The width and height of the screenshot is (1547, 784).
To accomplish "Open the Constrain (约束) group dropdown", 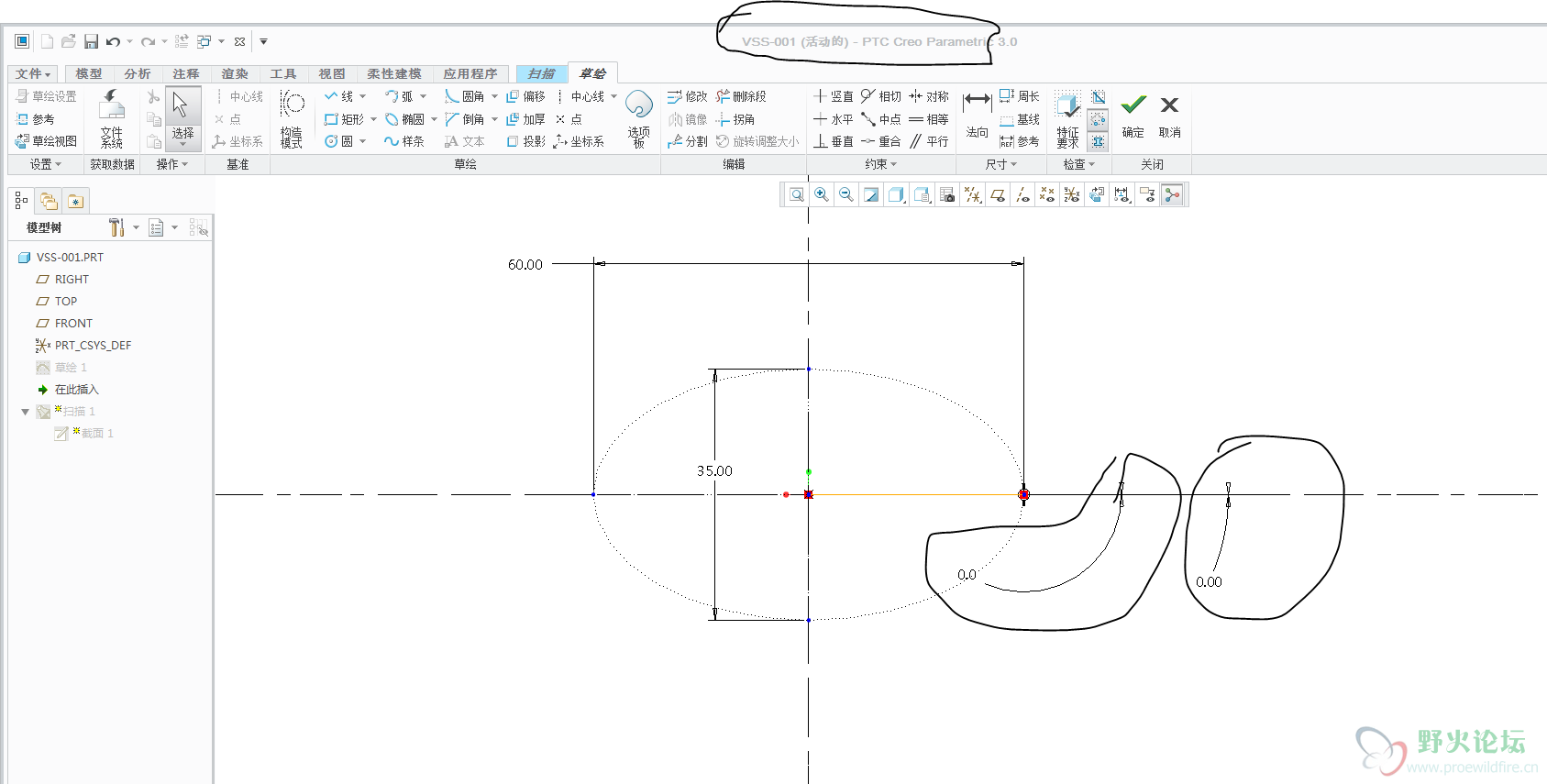I will pyautogui.click(x=881, y=164).
